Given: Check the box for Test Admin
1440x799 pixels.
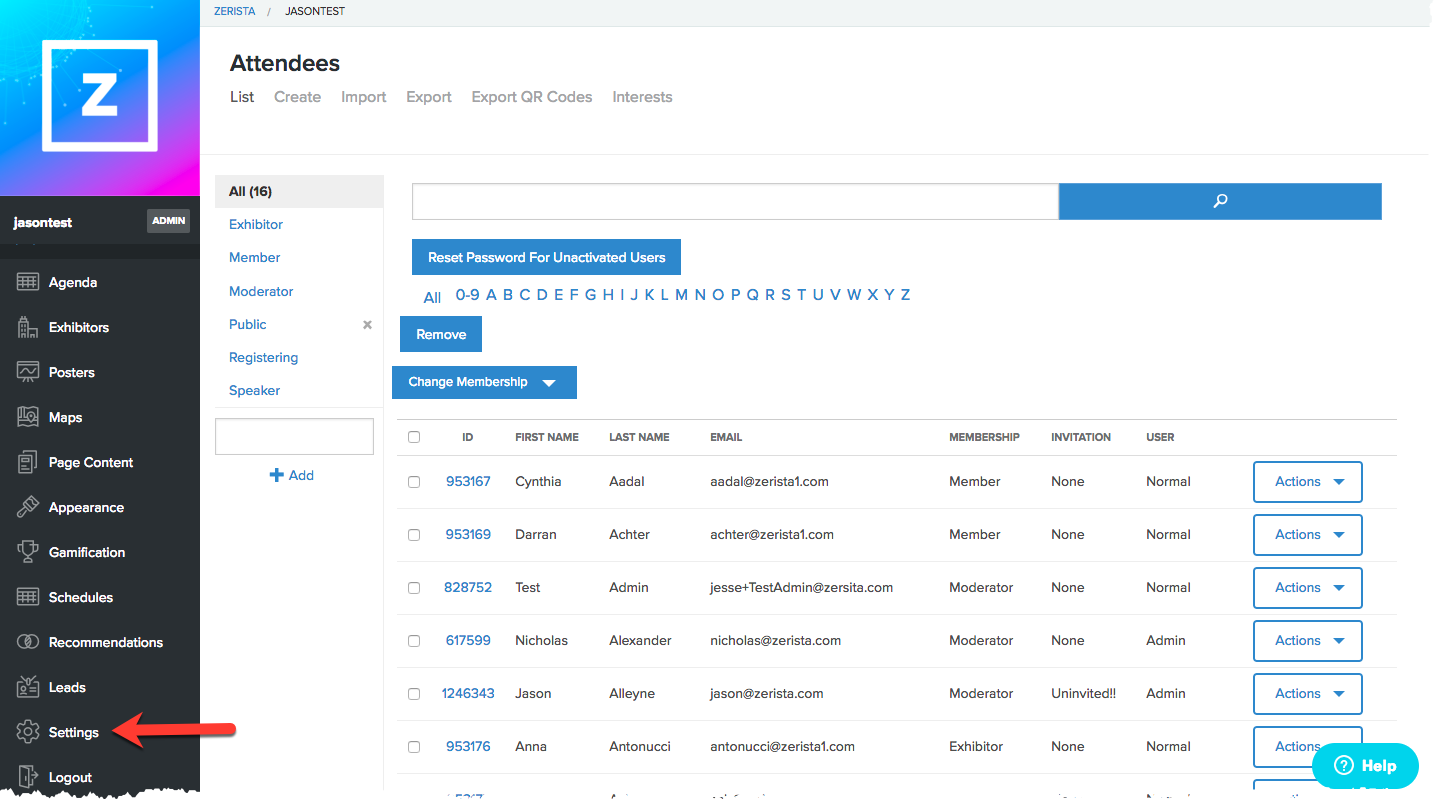Looking at the screenshot, I should (x=414, y=588).
